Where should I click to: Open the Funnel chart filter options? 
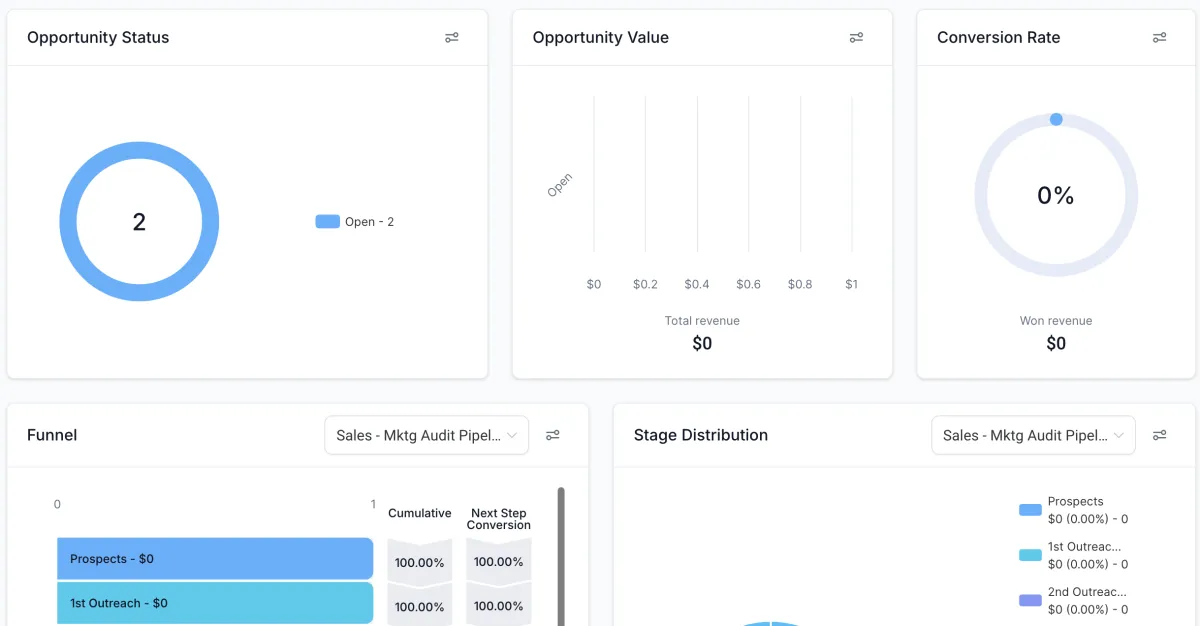point(553,435)
